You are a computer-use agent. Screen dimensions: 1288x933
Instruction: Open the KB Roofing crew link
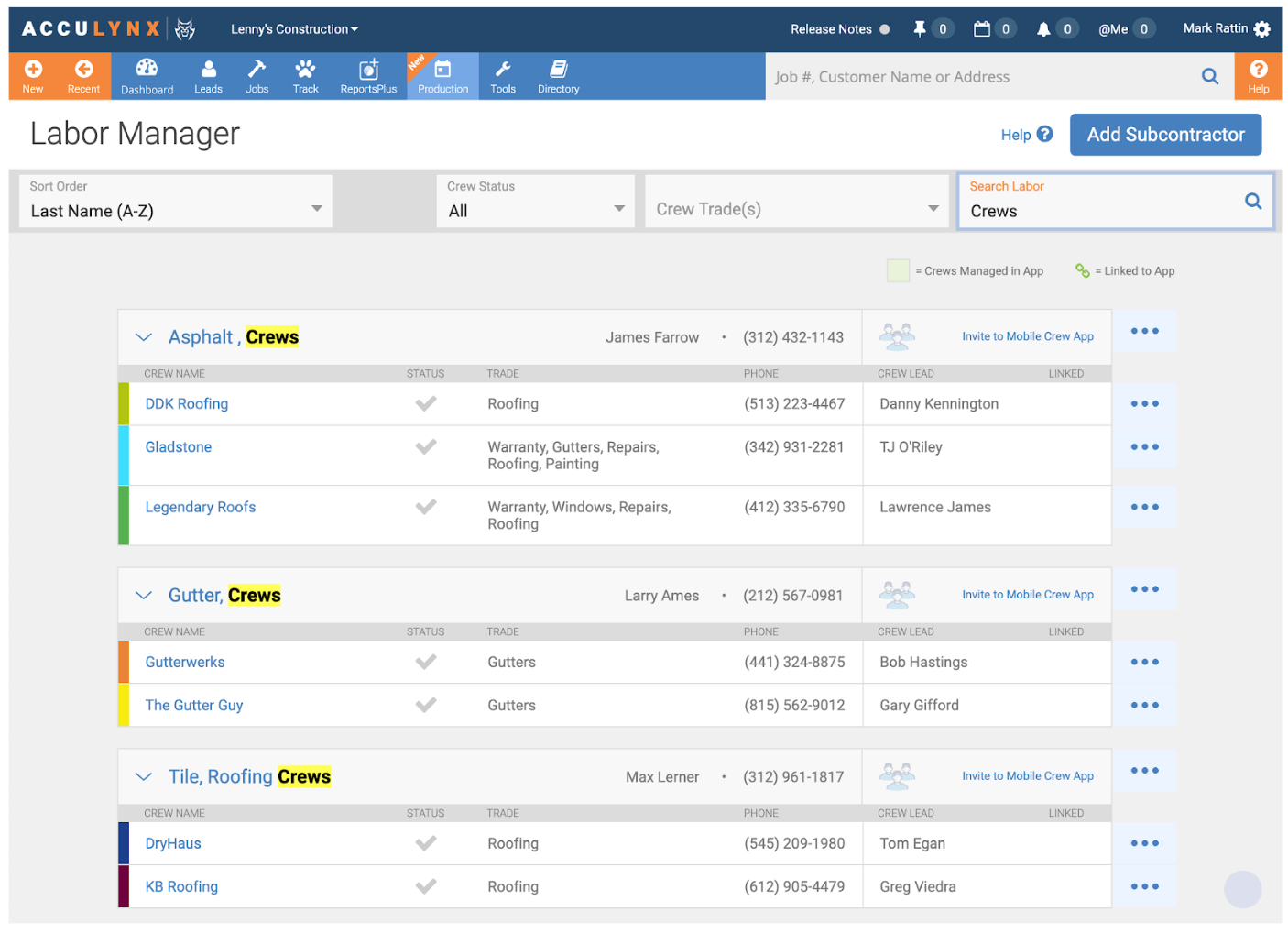pyautogui.click(x=181, y=887)
